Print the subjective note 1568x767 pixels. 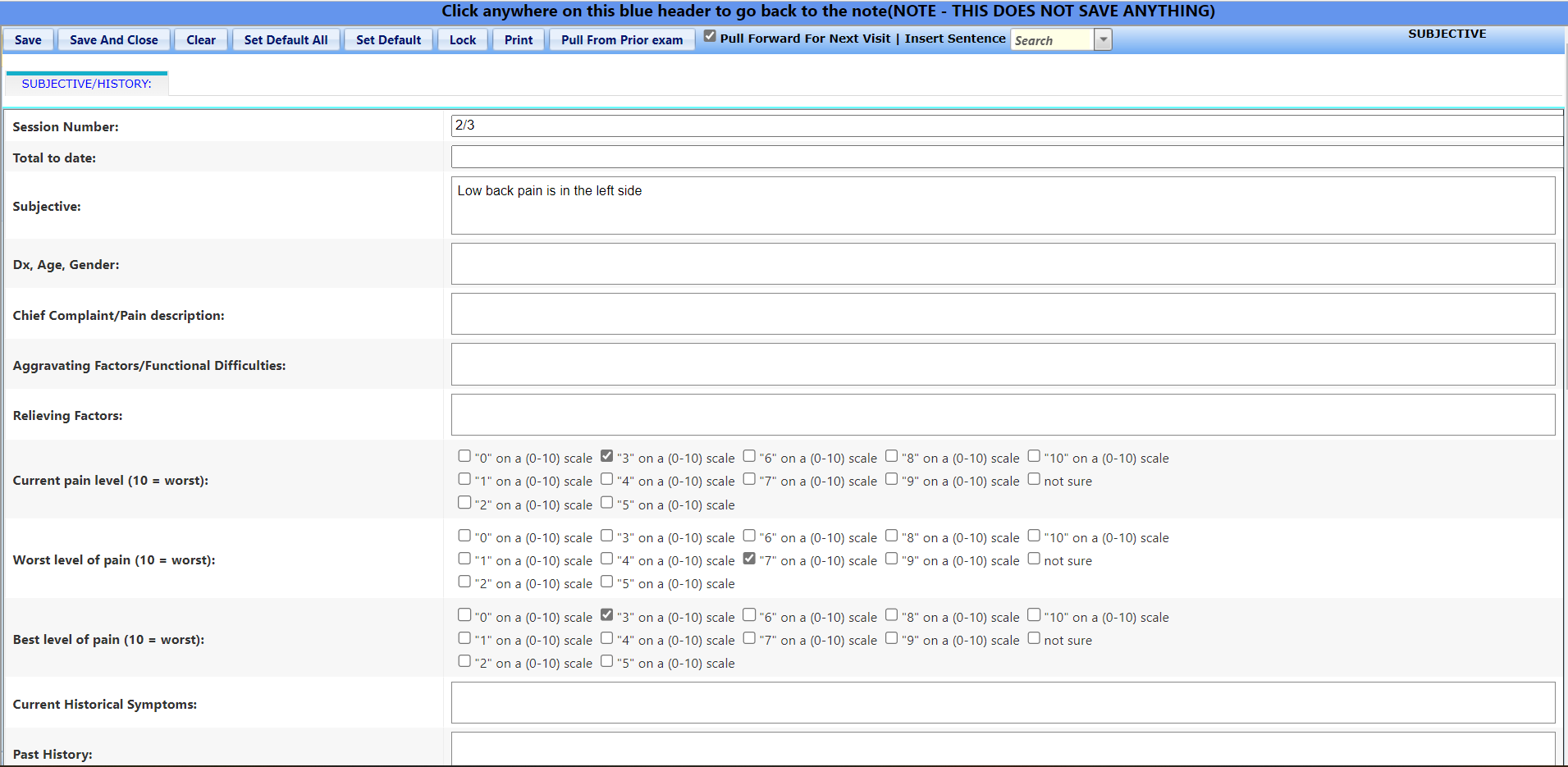[518, 40]
